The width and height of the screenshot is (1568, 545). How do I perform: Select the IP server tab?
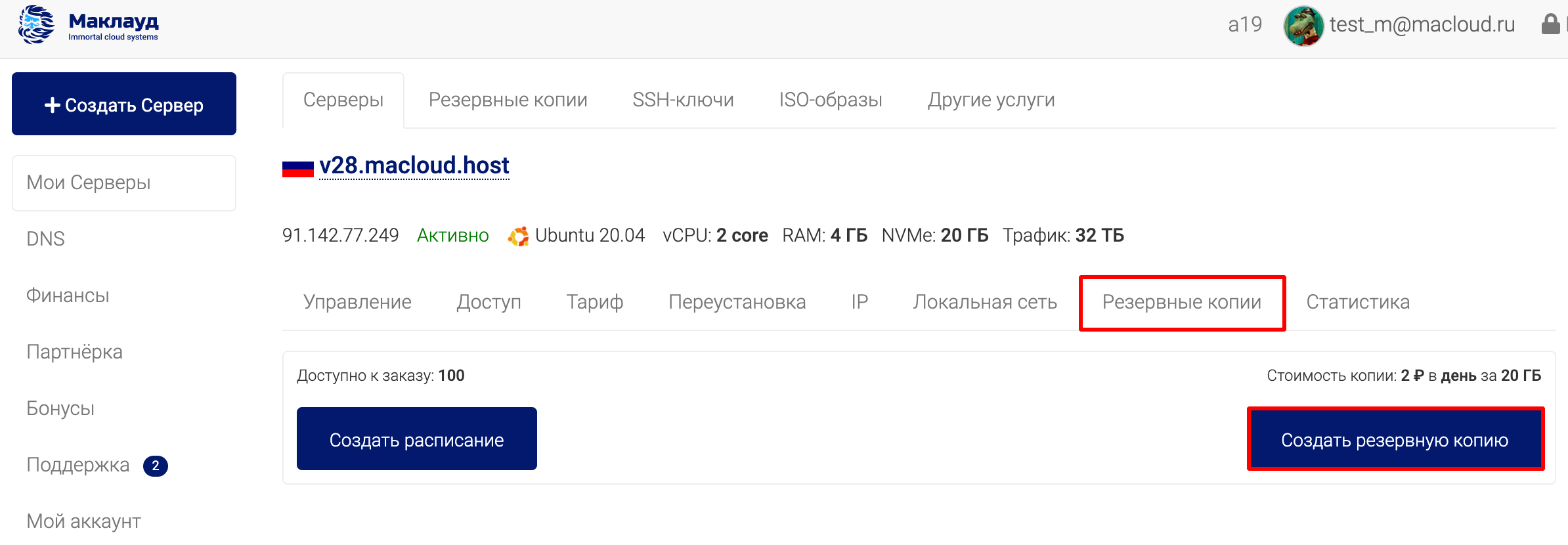[860, 302]
